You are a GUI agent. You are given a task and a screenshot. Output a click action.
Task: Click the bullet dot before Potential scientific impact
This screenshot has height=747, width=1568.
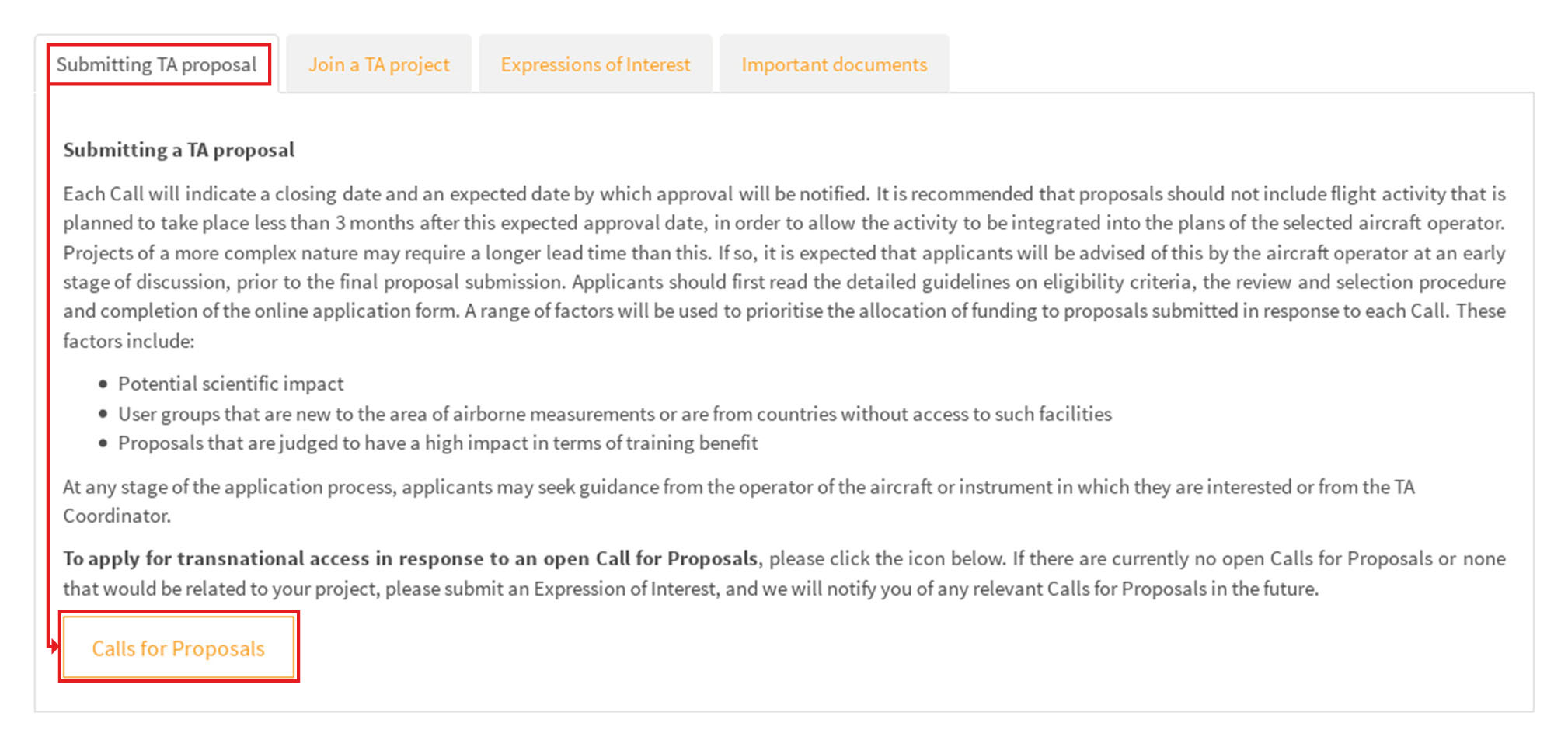click(103, 384)
